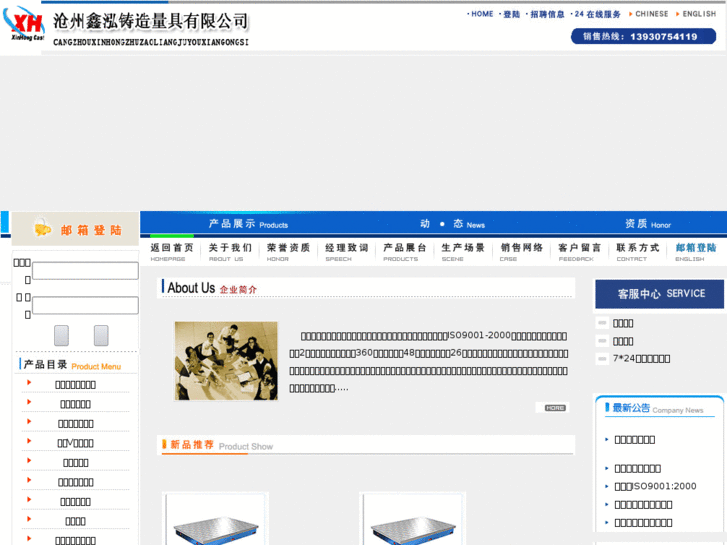The height and width of the screenshot is (545, 727).
Task: Switch site language to CHINESE
Action: (651, 14)
